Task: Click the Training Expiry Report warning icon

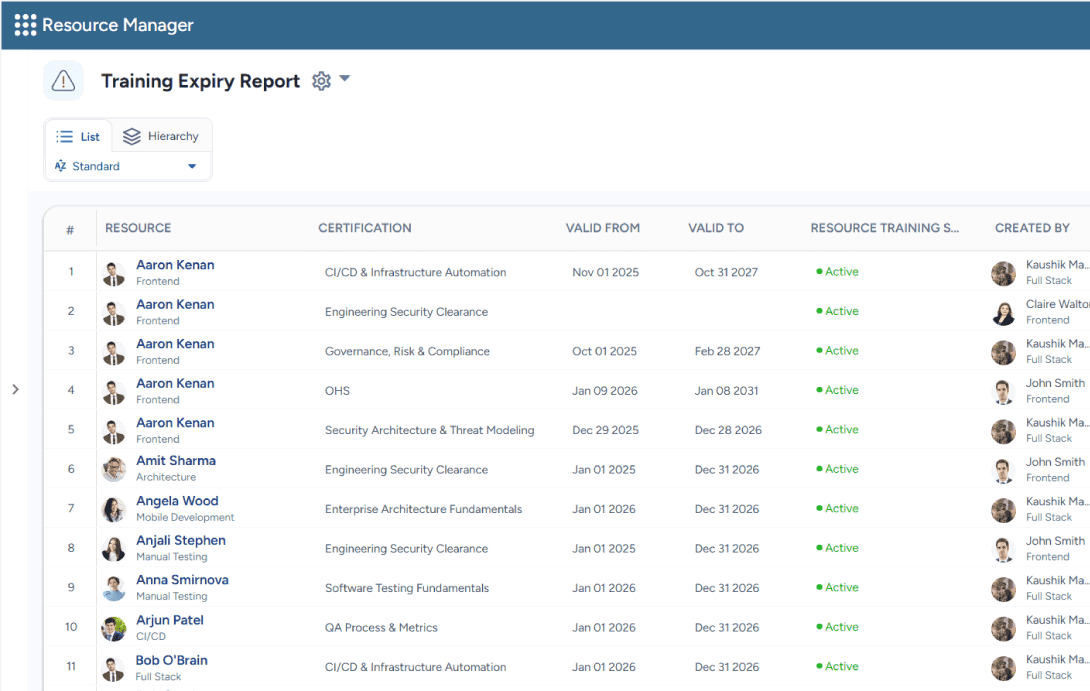Action: pos(63,81)
